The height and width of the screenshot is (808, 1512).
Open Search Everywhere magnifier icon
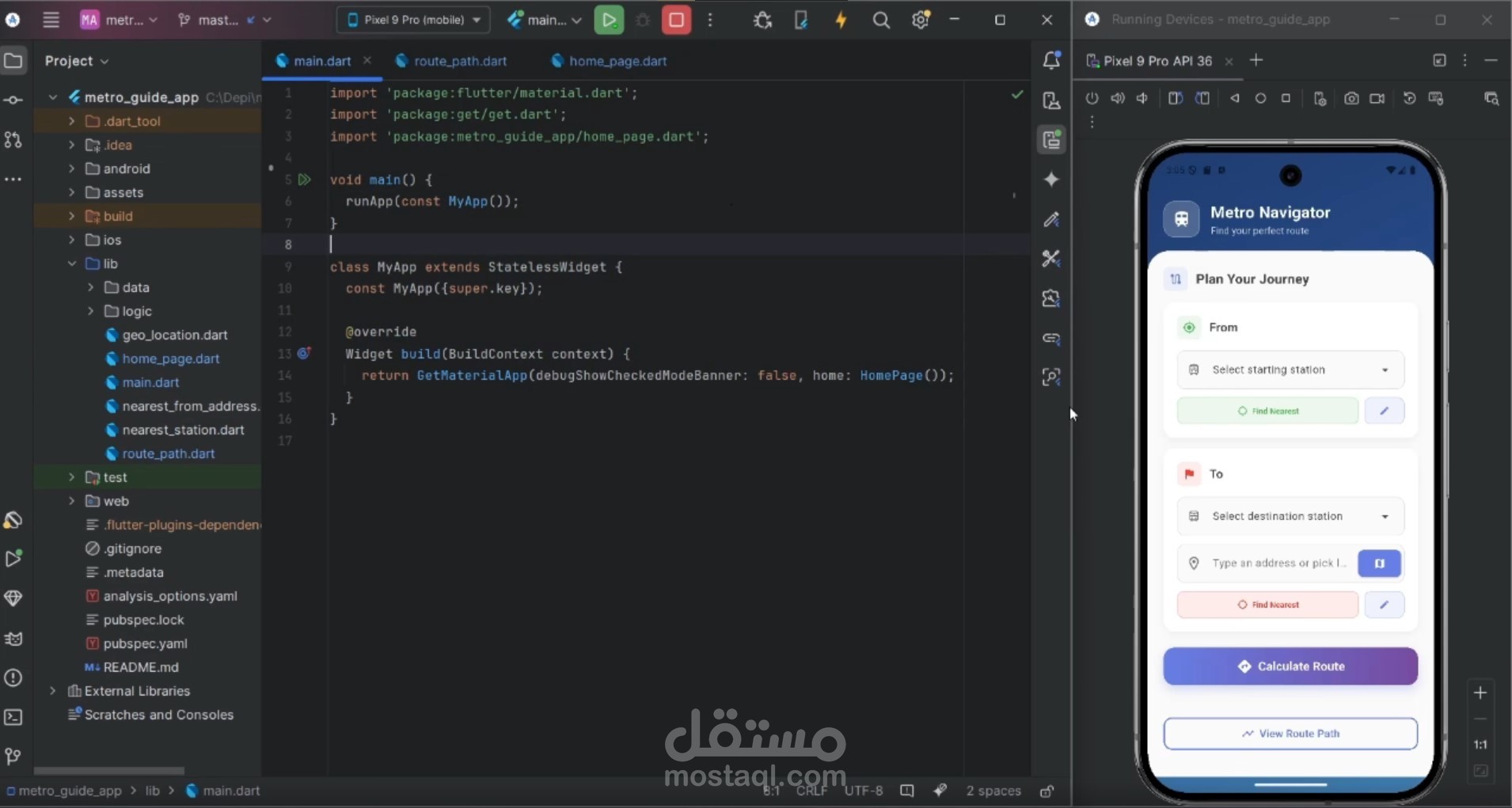(880, 21)
